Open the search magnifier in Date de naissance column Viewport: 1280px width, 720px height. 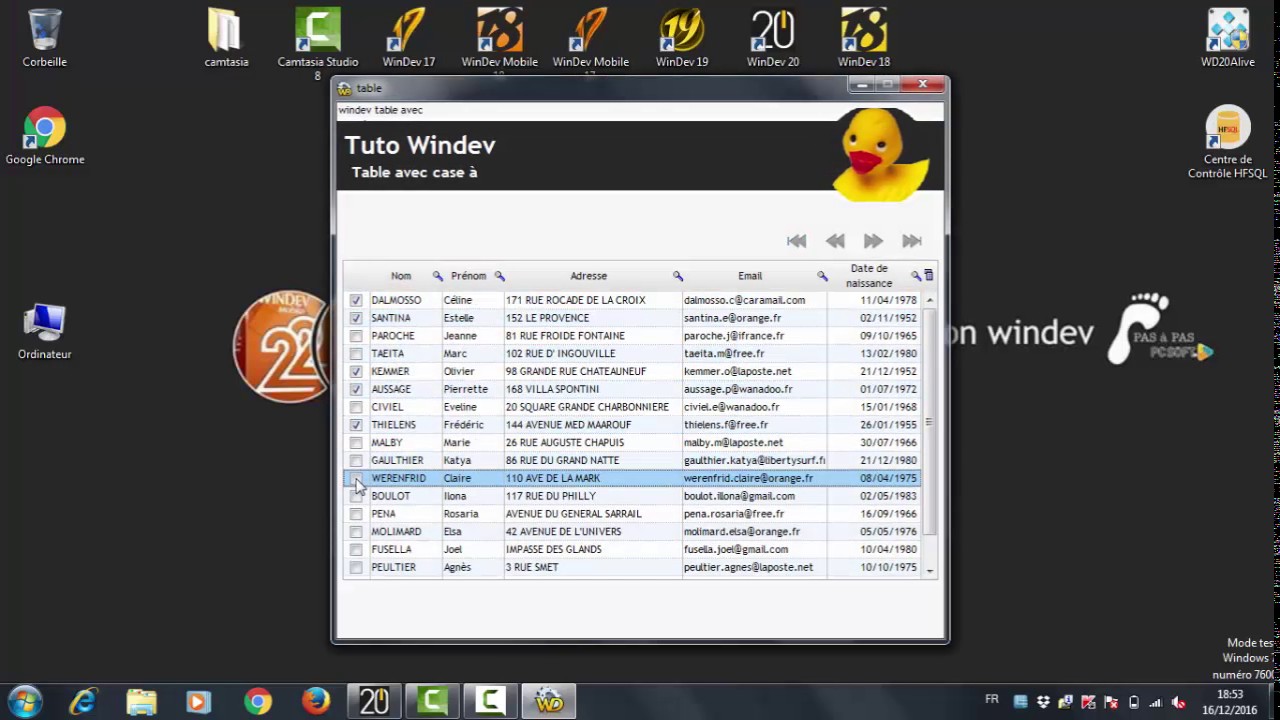(x=915, y=276)
